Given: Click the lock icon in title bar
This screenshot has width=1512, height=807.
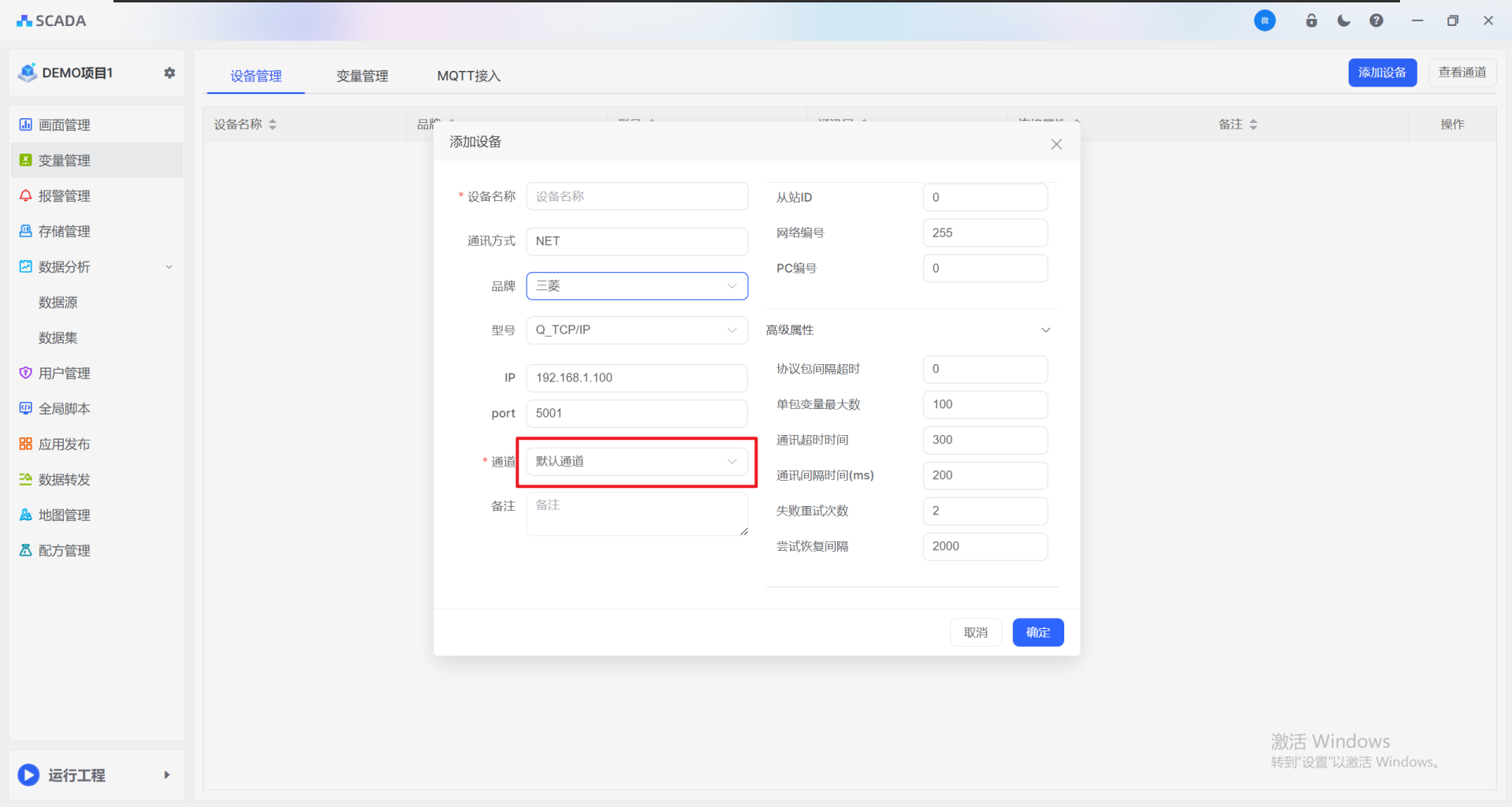Looking at the screenshot, I should click(1311, 20).
